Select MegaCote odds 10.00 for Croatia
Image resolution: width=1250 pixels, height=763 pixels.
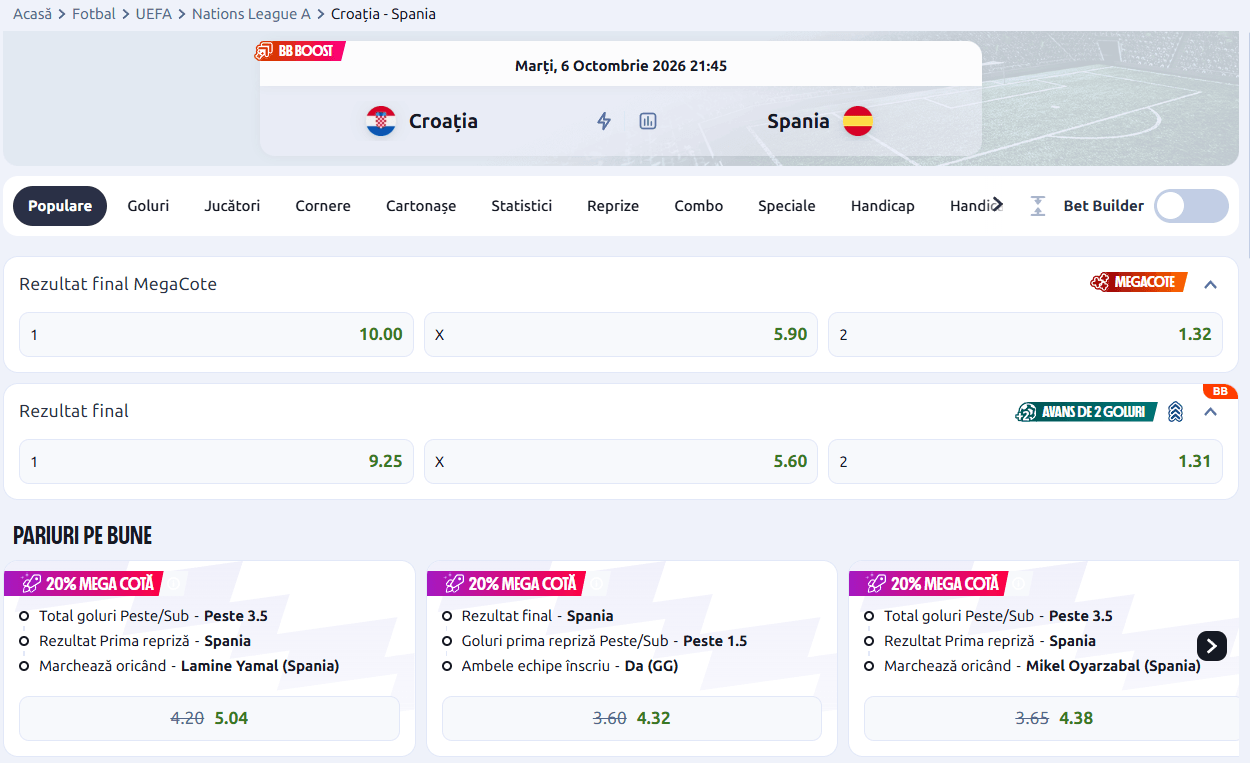[216, 335]
